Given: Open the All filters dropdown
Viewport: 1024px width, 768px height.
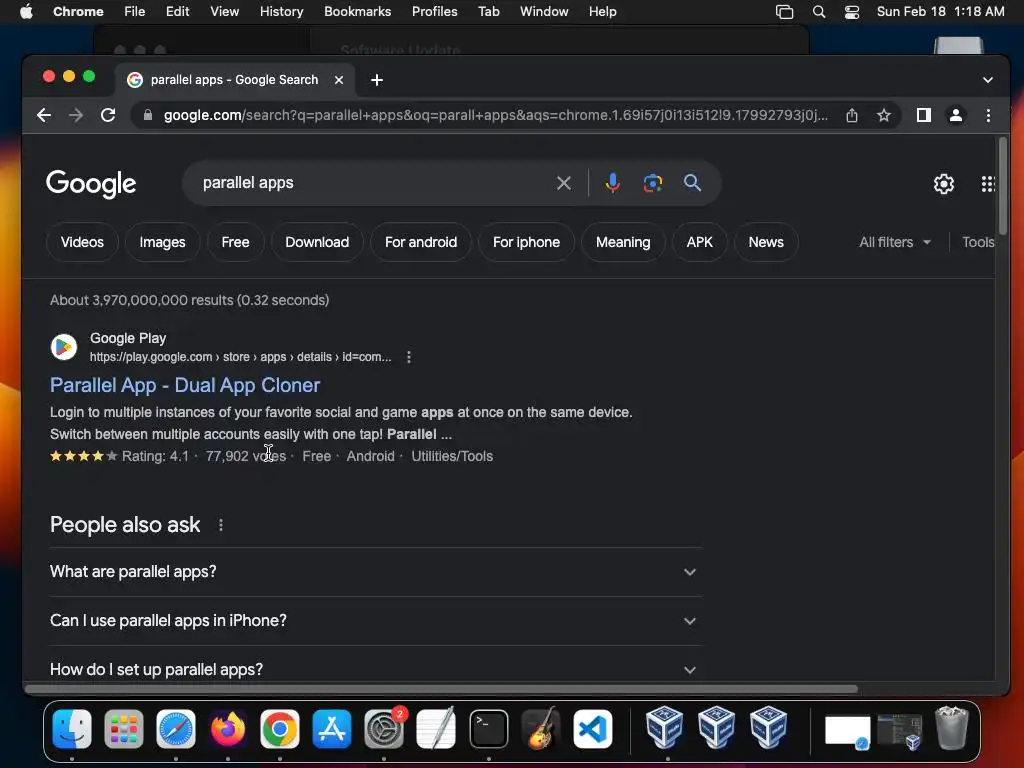Looking at the screenshot, I should (895, 242).
